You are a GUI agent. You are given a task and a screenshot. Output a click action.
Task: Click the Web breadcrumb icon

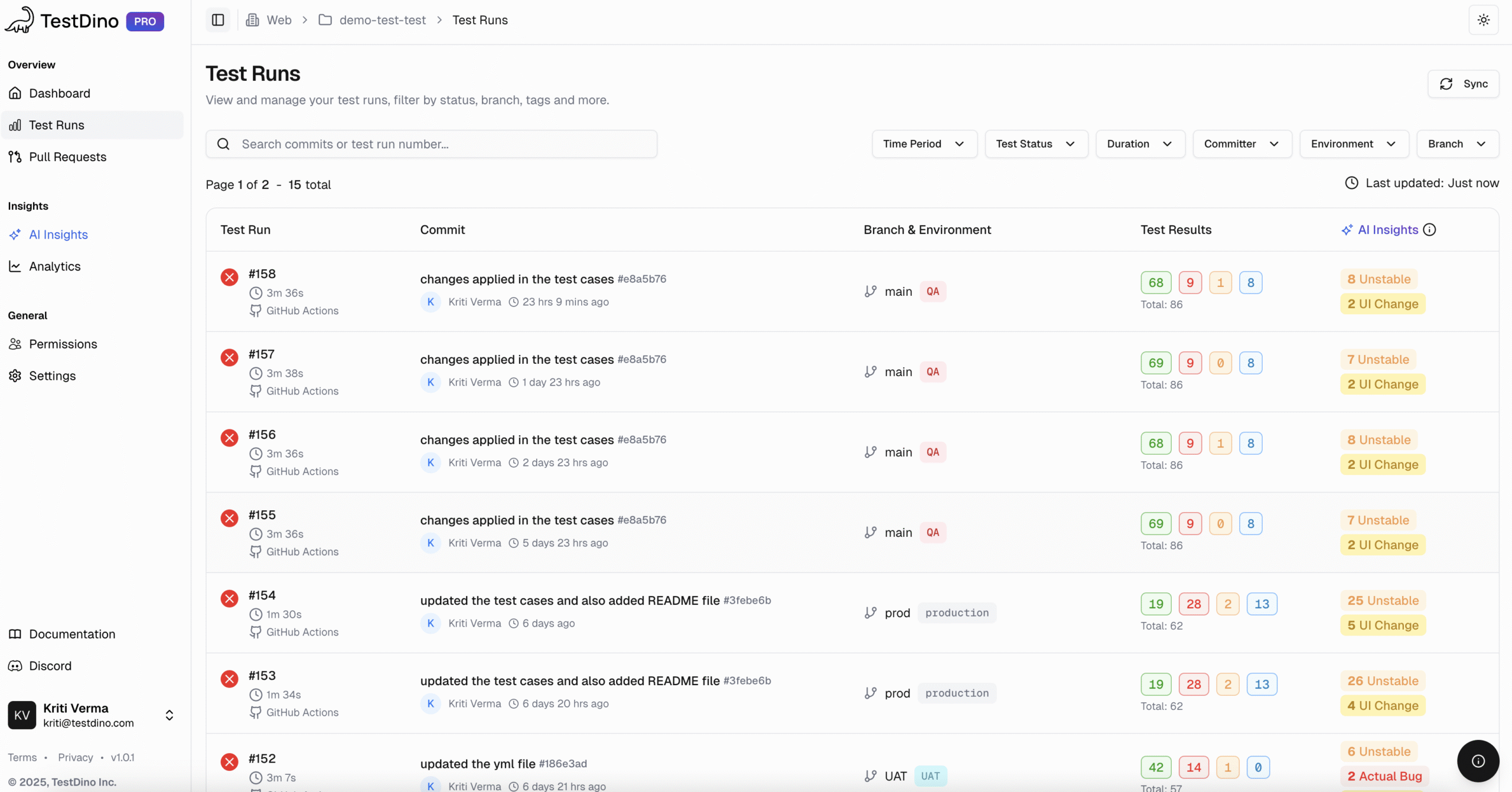[252, 20]
